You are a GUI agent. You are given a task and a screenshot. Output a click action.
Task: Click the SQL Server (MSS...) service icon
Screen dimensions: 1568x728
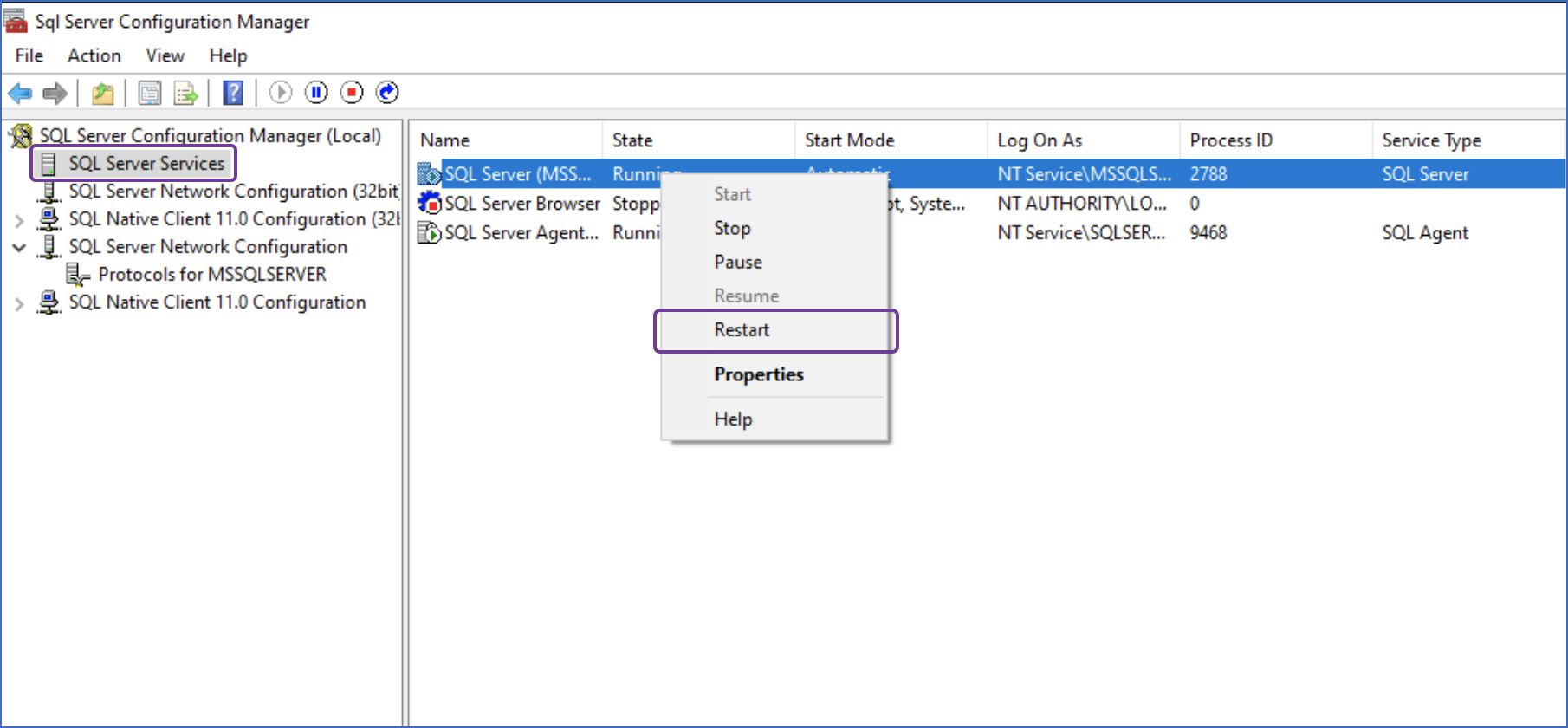pos(429,174)
